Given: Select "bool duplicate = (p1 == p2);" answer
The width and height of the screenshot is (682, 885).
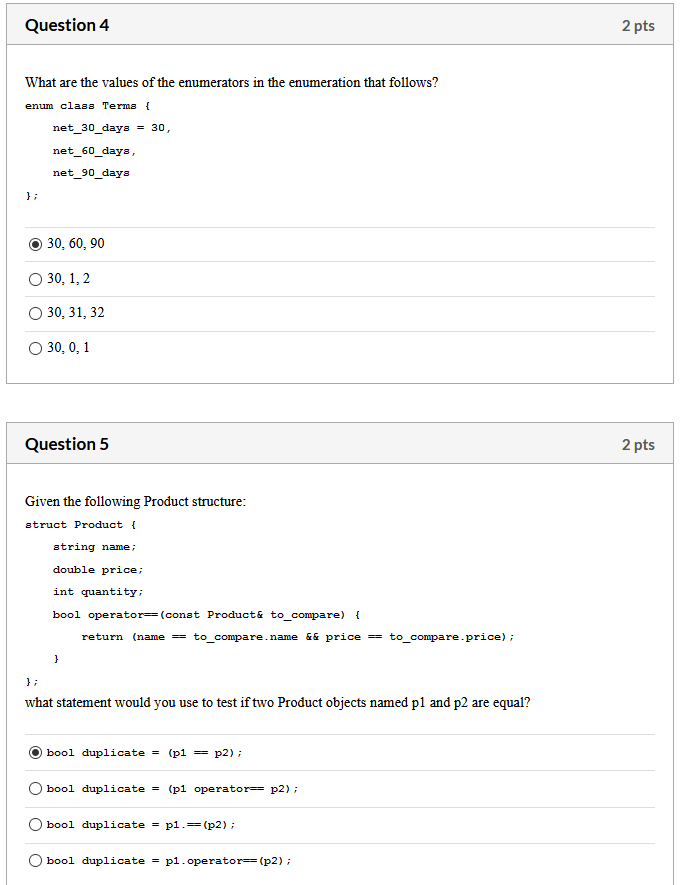Looking at the screenshot, I should [35, 752].
